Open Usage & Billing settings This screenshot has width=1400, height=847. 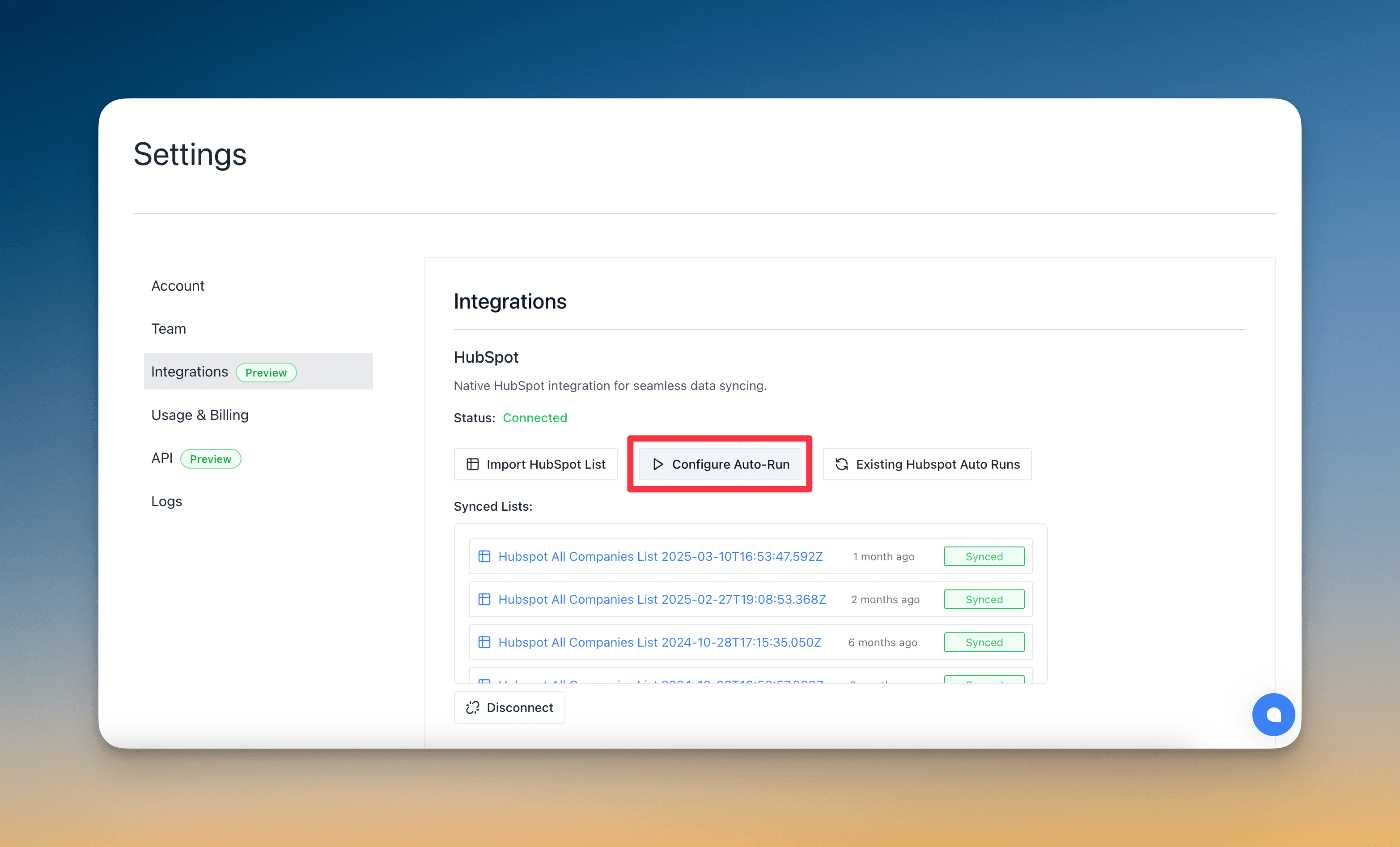(199, 415)
